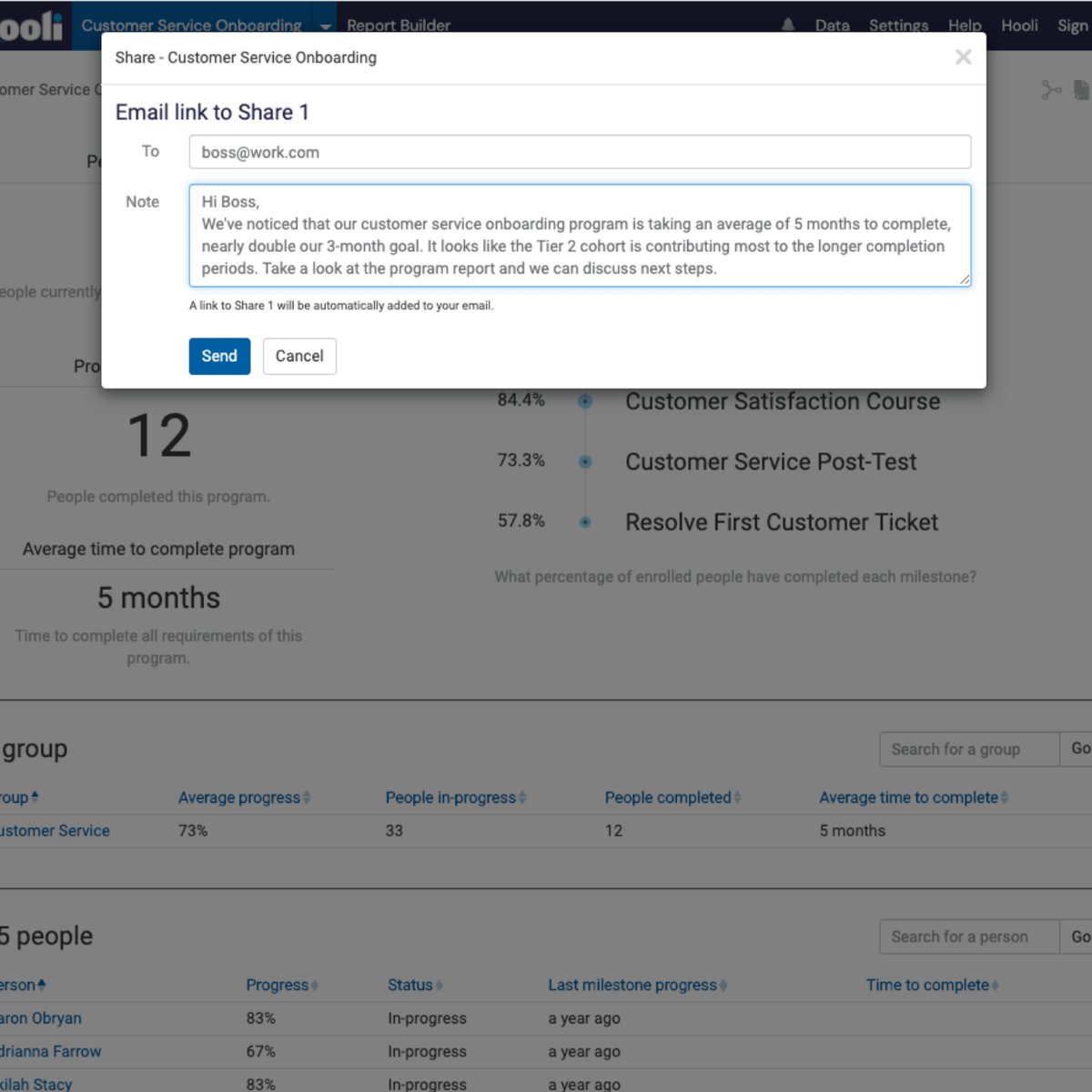
Task: Click the sort icon on Average progress column
Action: click(307, 797)
